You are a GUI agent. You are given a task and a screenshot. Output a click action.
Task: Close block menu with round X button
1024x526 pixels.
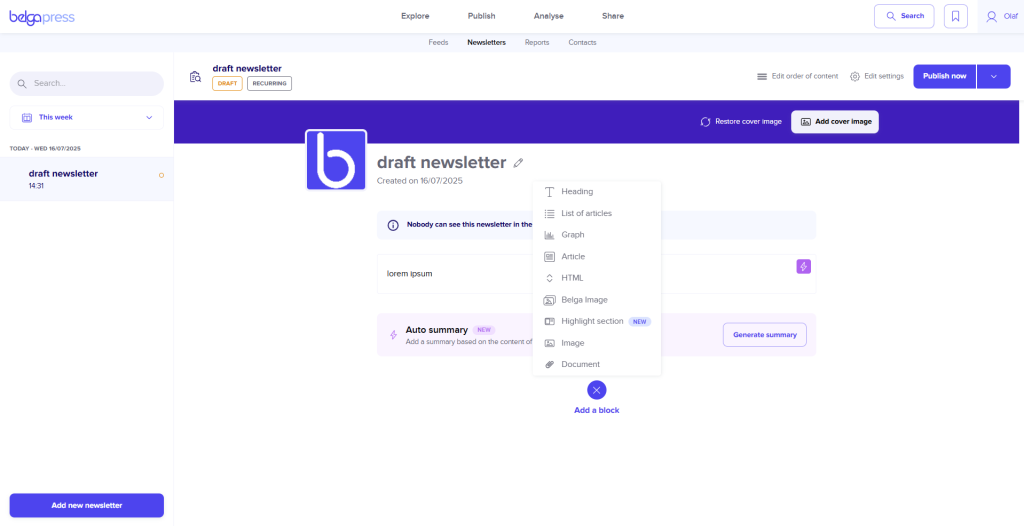pos(596,390)
